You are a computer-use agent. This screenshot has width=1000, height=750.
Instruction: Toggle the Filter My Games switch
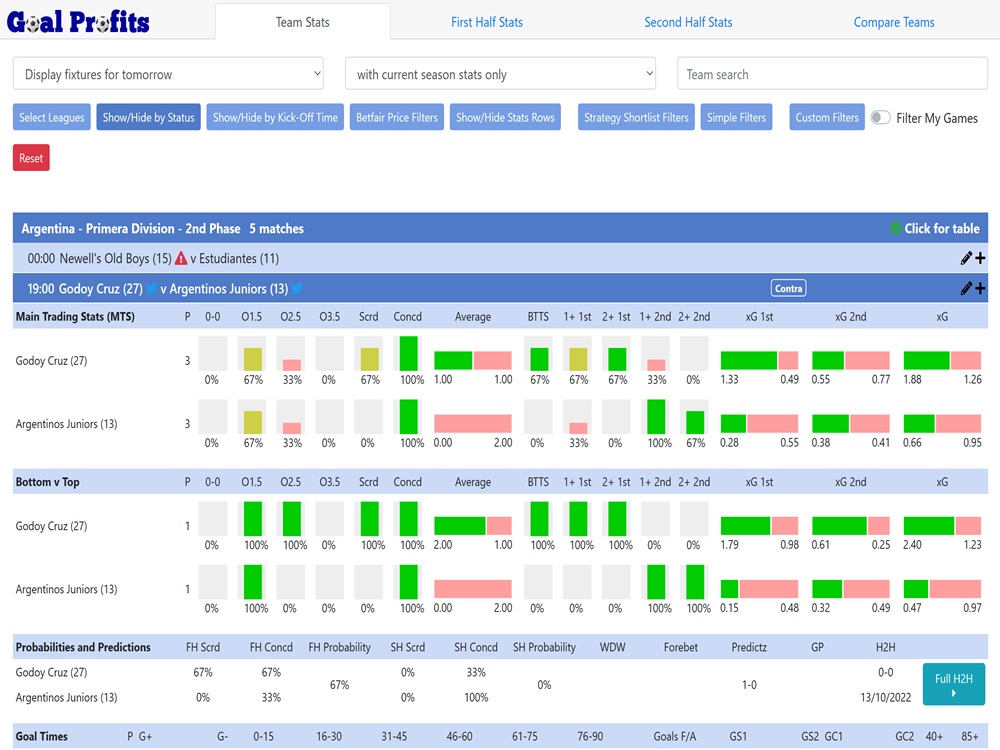[x=880, y=118]
